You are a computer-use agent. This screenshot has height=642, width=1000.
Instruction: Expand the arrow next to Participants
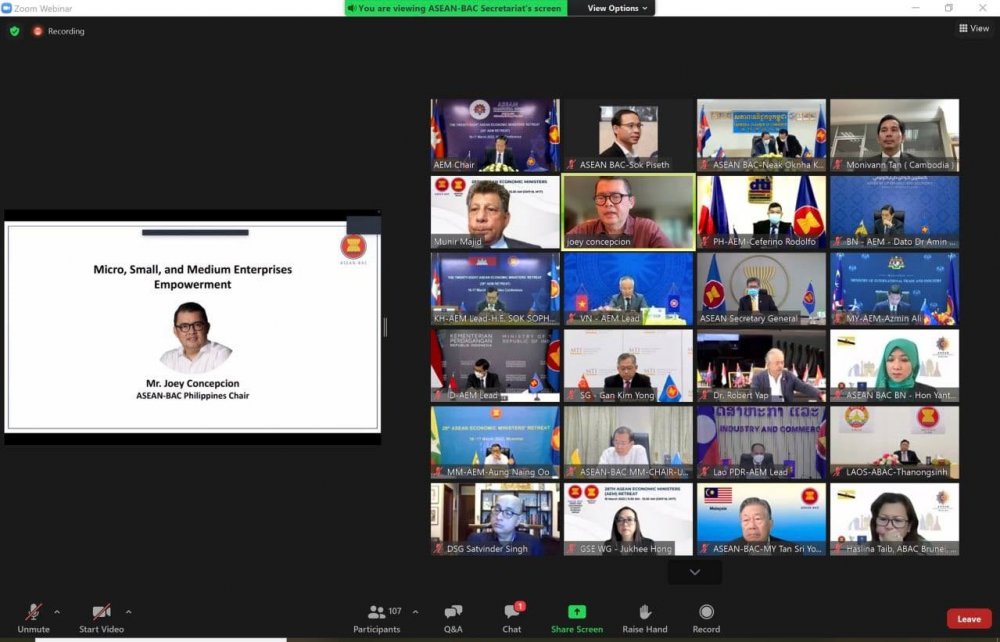[x=415, y=612]
